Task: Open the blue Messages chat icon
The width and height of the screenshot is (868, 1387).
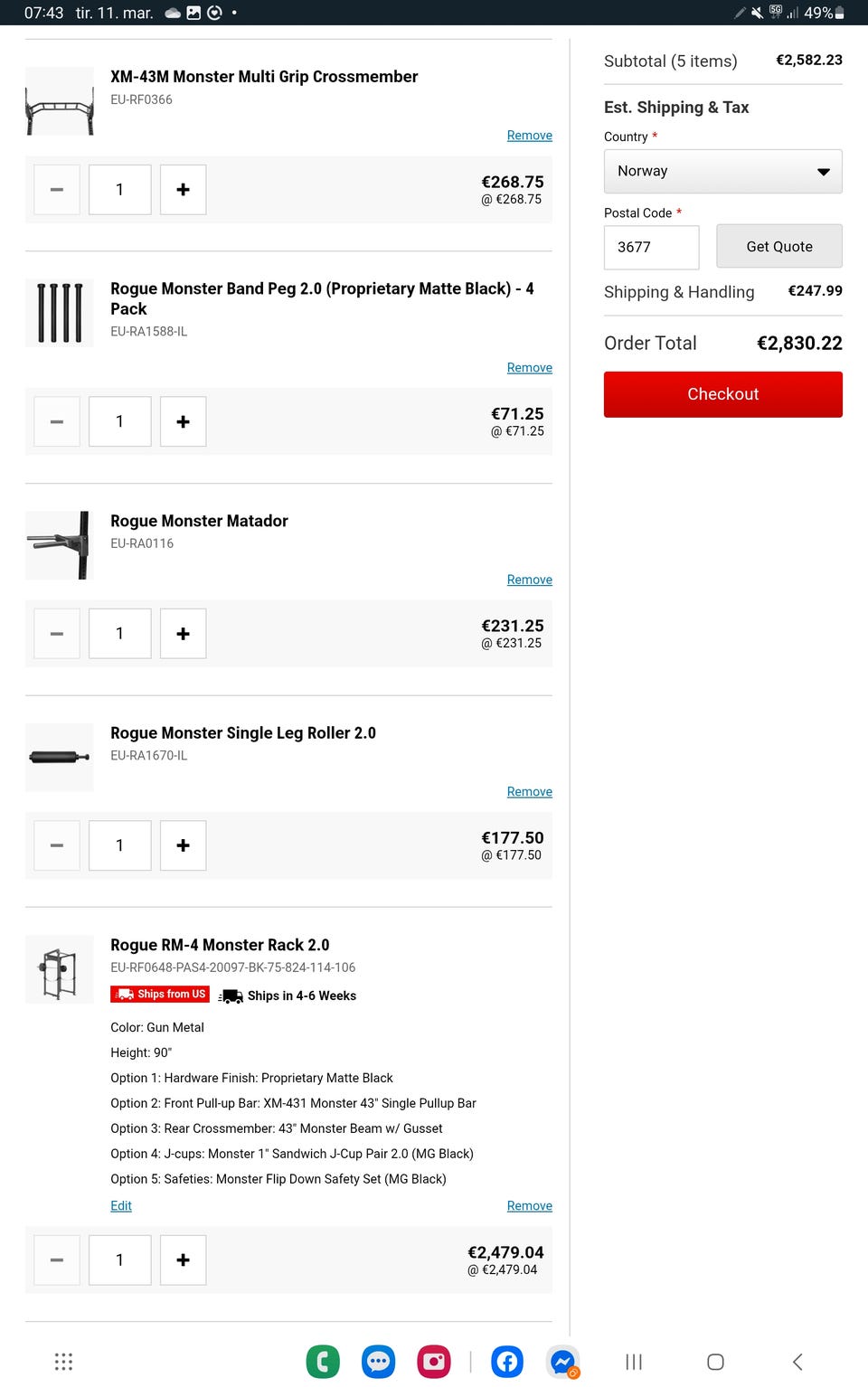Action: [x=378, y=1362]
